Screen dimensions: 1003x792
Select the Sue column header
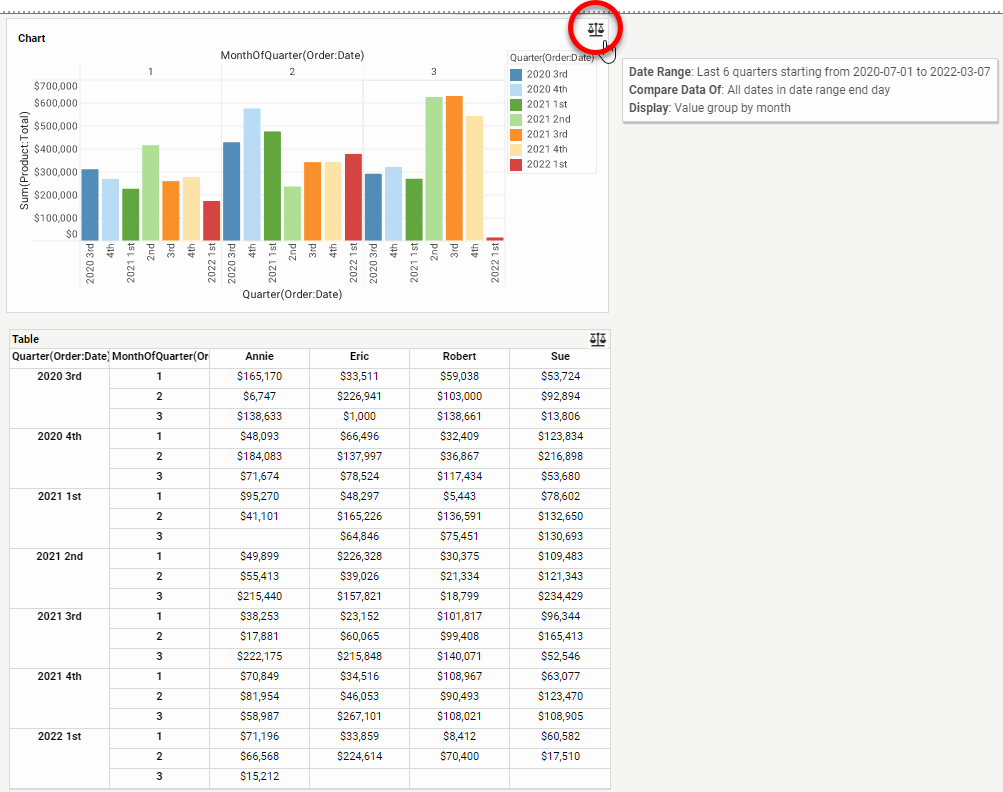559,356
